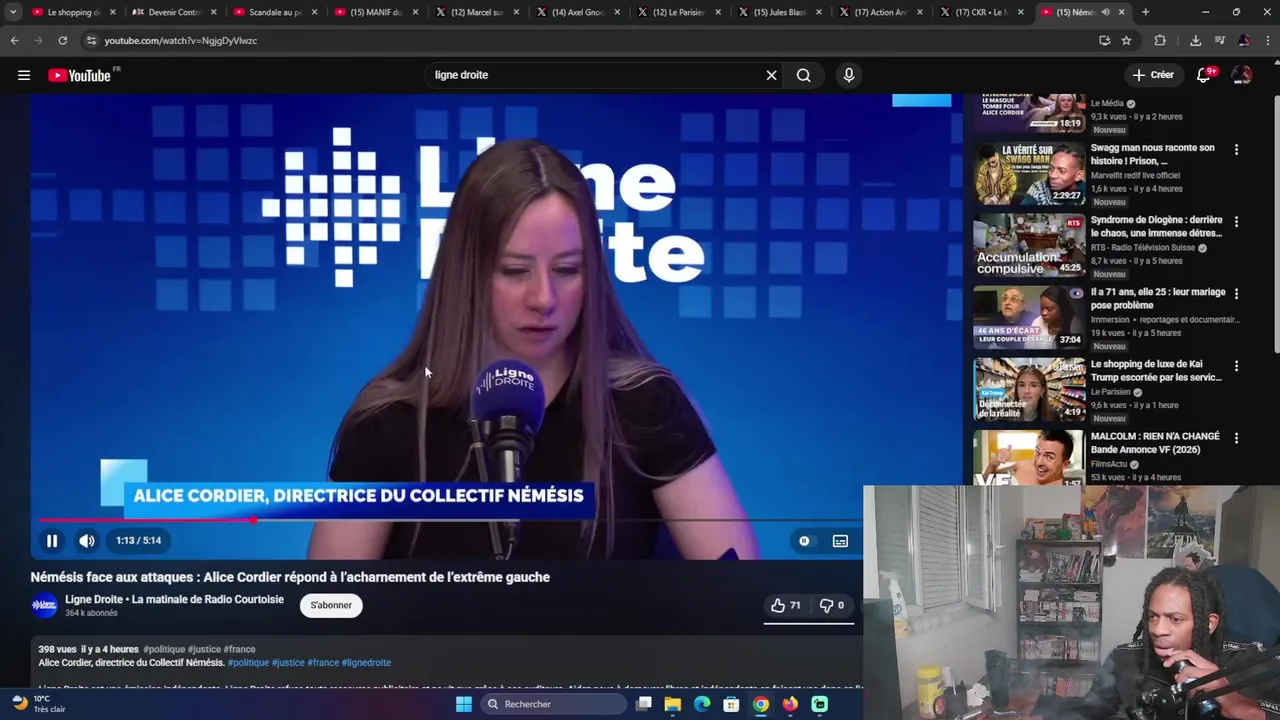Open File Explorer from the taskbar
1280x720 pixels.
673,704
